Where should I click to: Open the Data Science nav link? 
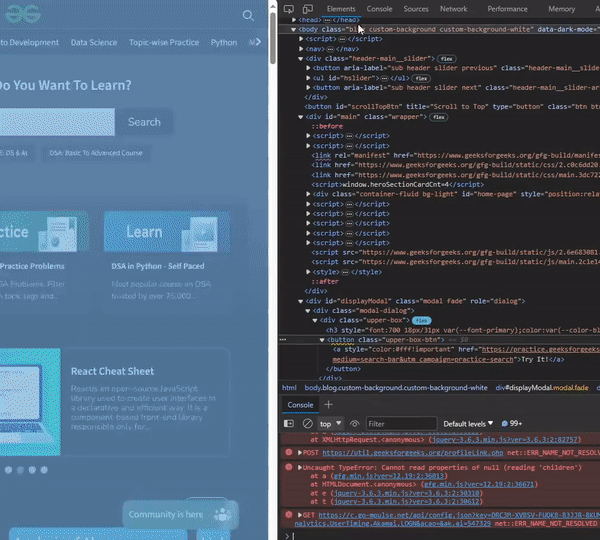click(94, 42)
